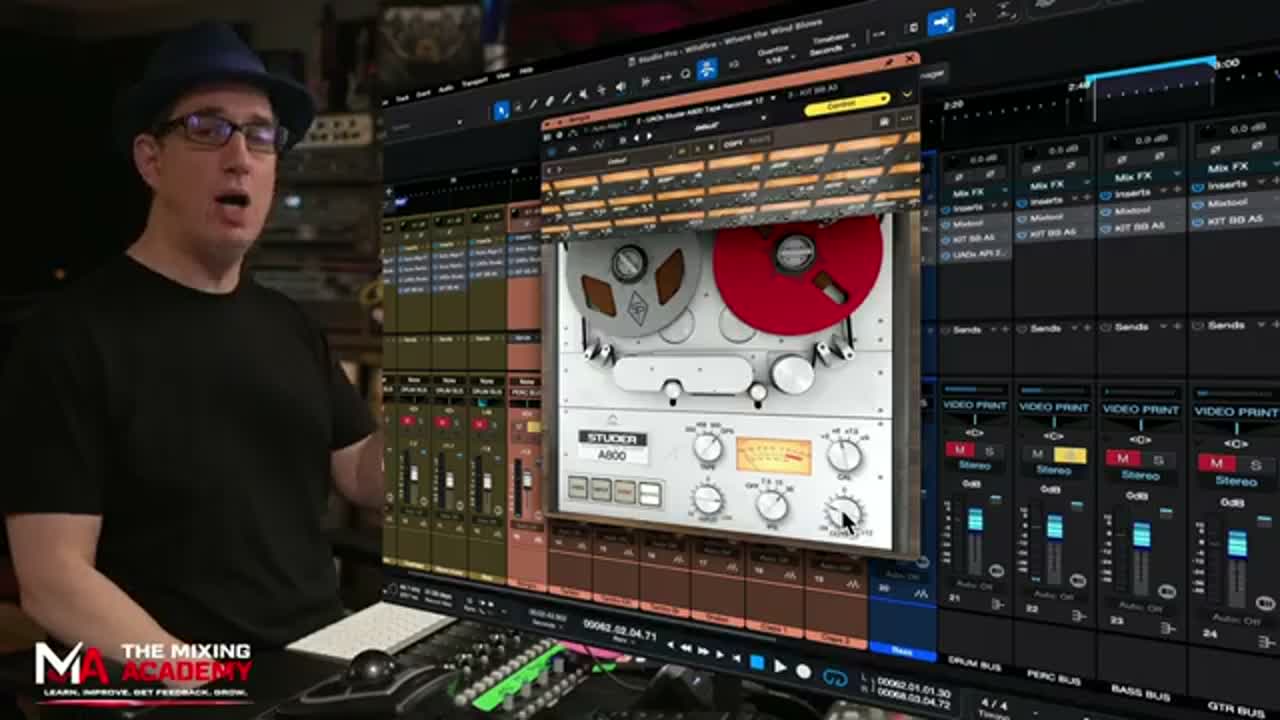Open the Help menu

click(x=526, y=71)
